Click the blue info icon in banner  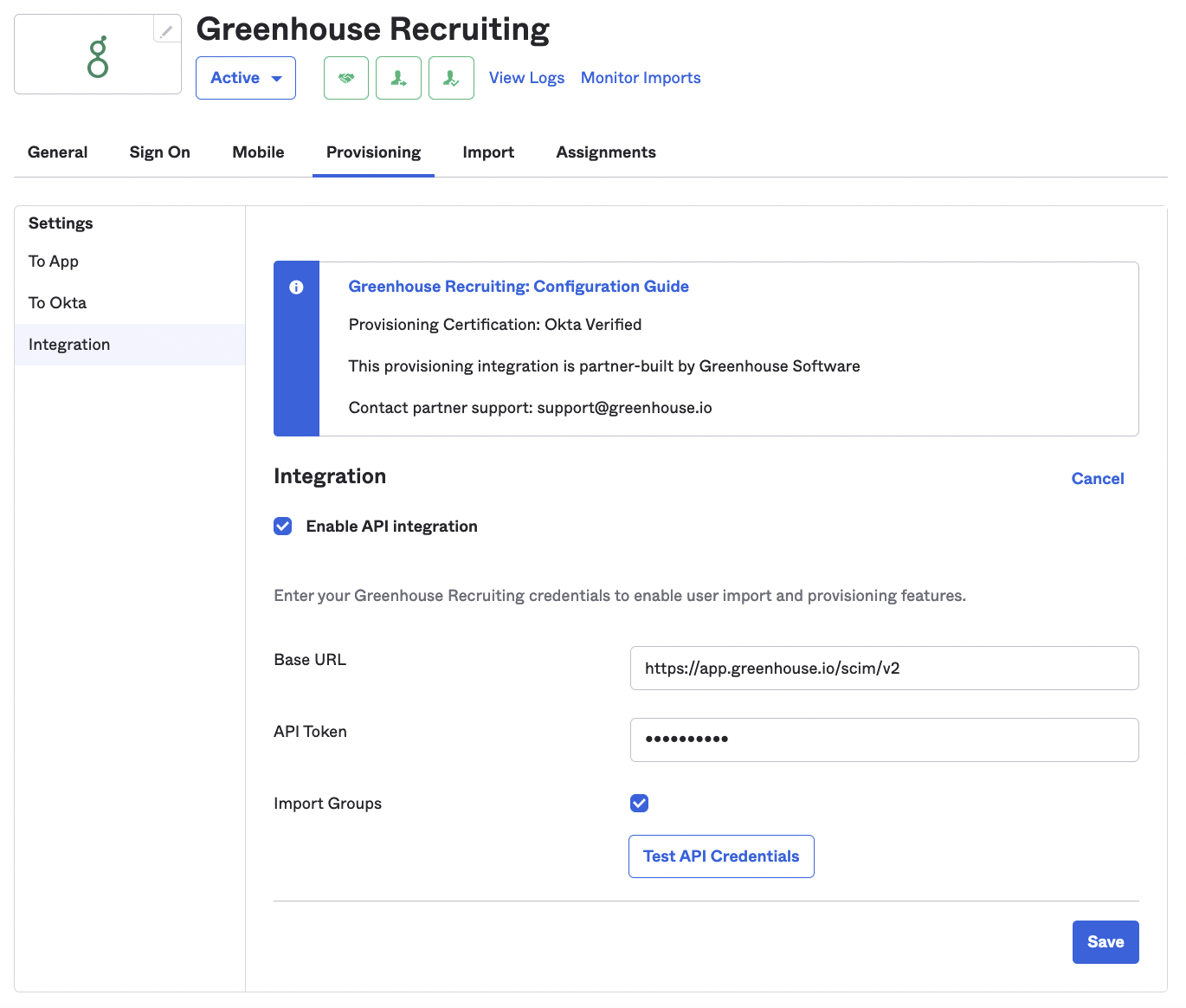[296, 288]
